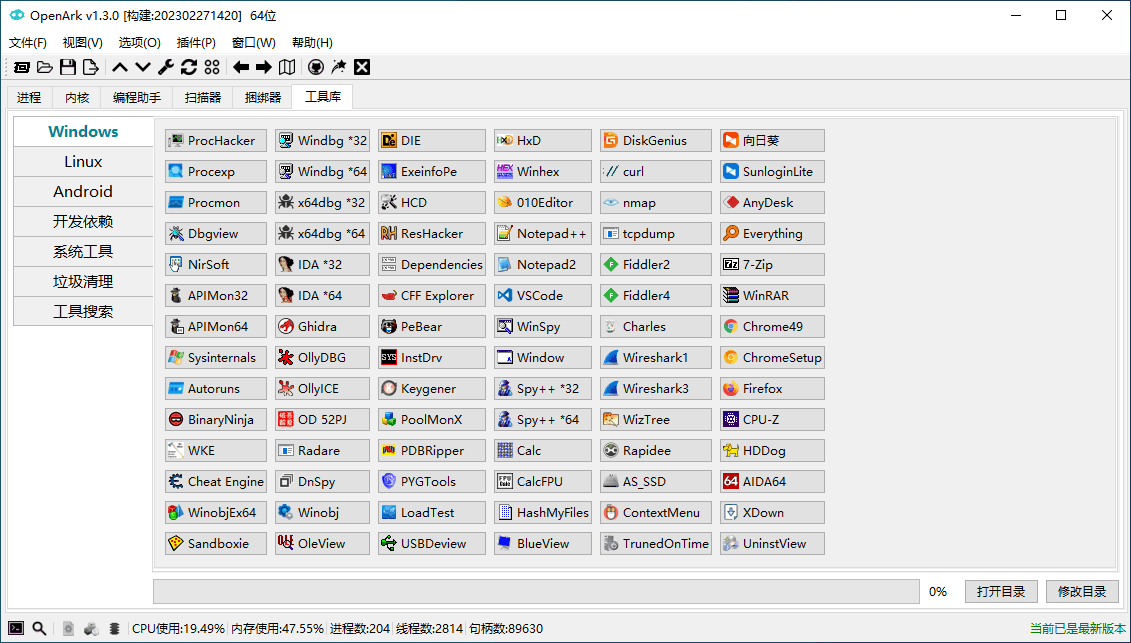Viewport: 1131px width, 643px height.
Task: Launch the Everything search tool
Action: tap(772, 234)
